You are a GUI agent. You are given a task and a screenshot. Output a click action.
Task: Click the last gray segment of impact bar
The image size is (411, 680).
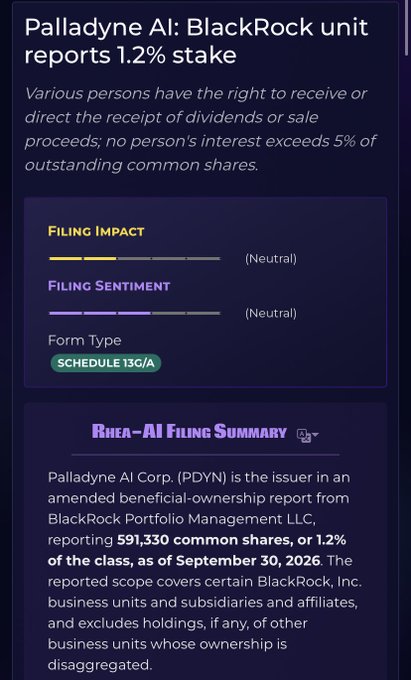pyautogui.click(x=204, y=258)
